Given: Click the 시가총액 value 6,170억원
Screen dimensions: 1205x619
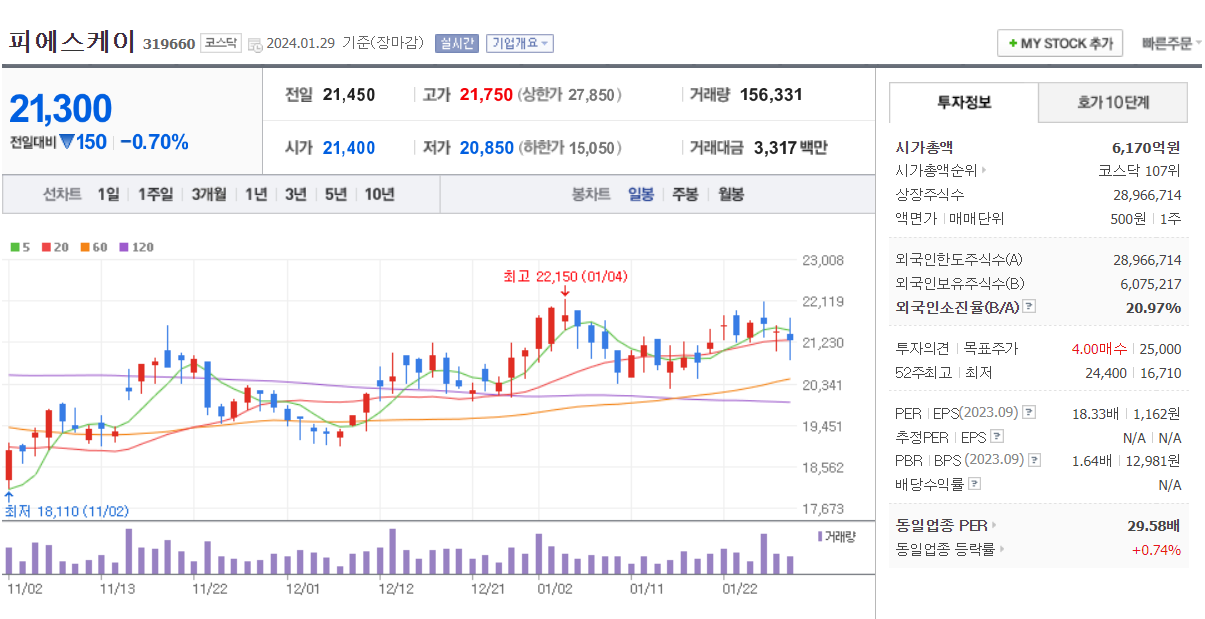Looking at the screenshot, I should (1146, 147).
